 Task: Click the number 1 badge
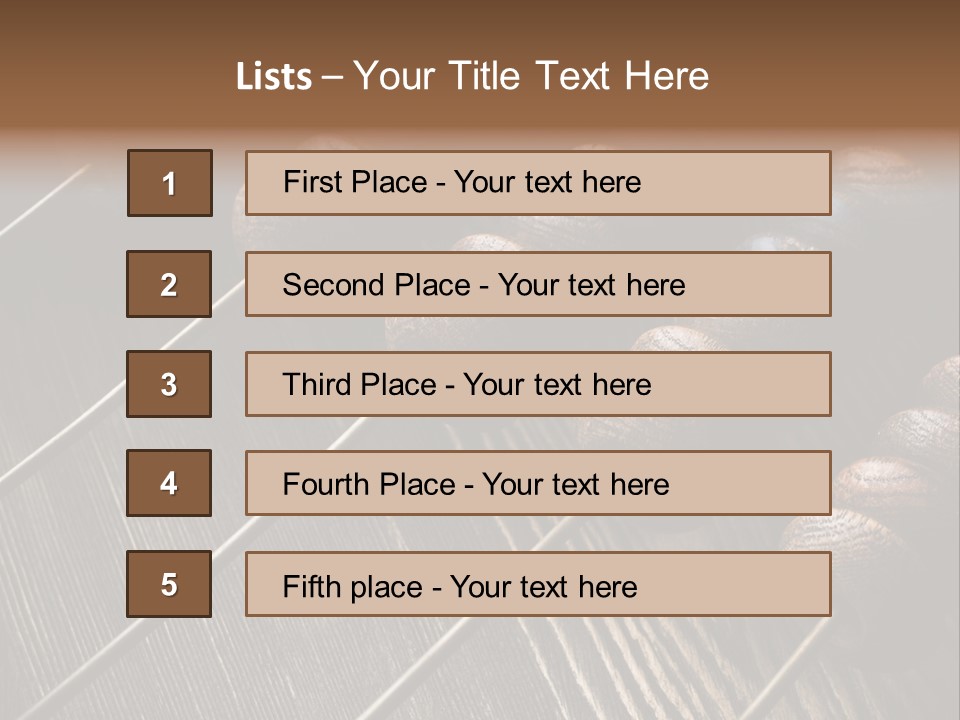[169, 183]
